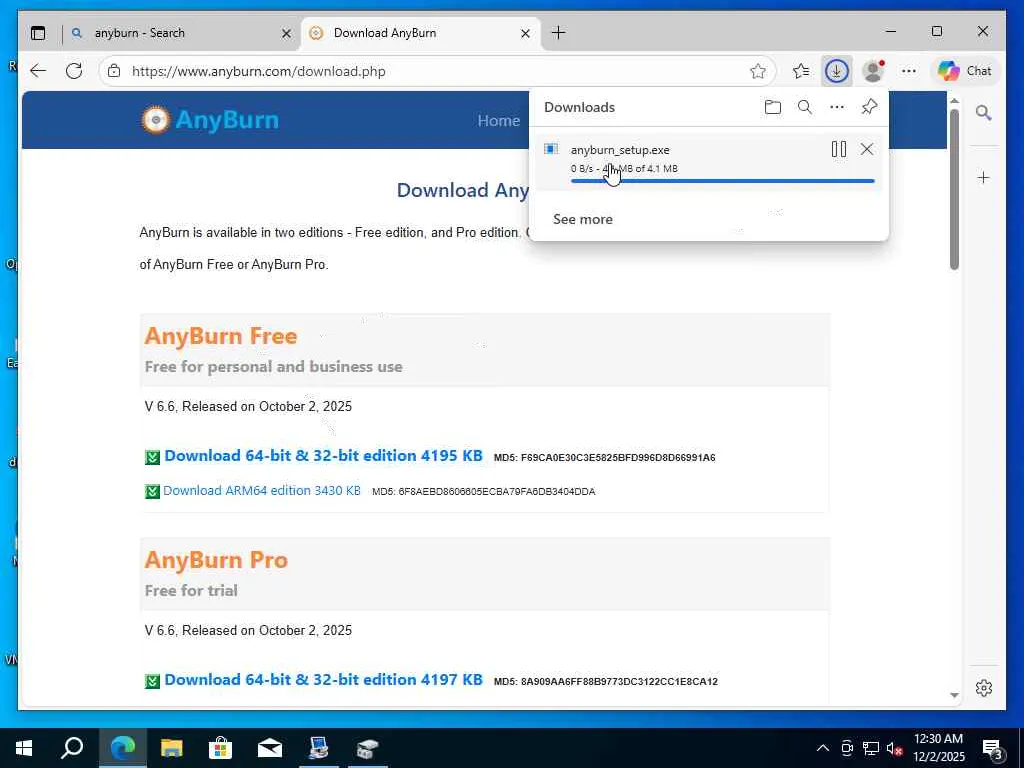Open the Home navigation link
This screenshot has height=768, width=1024.
click(x=498, y=121)
